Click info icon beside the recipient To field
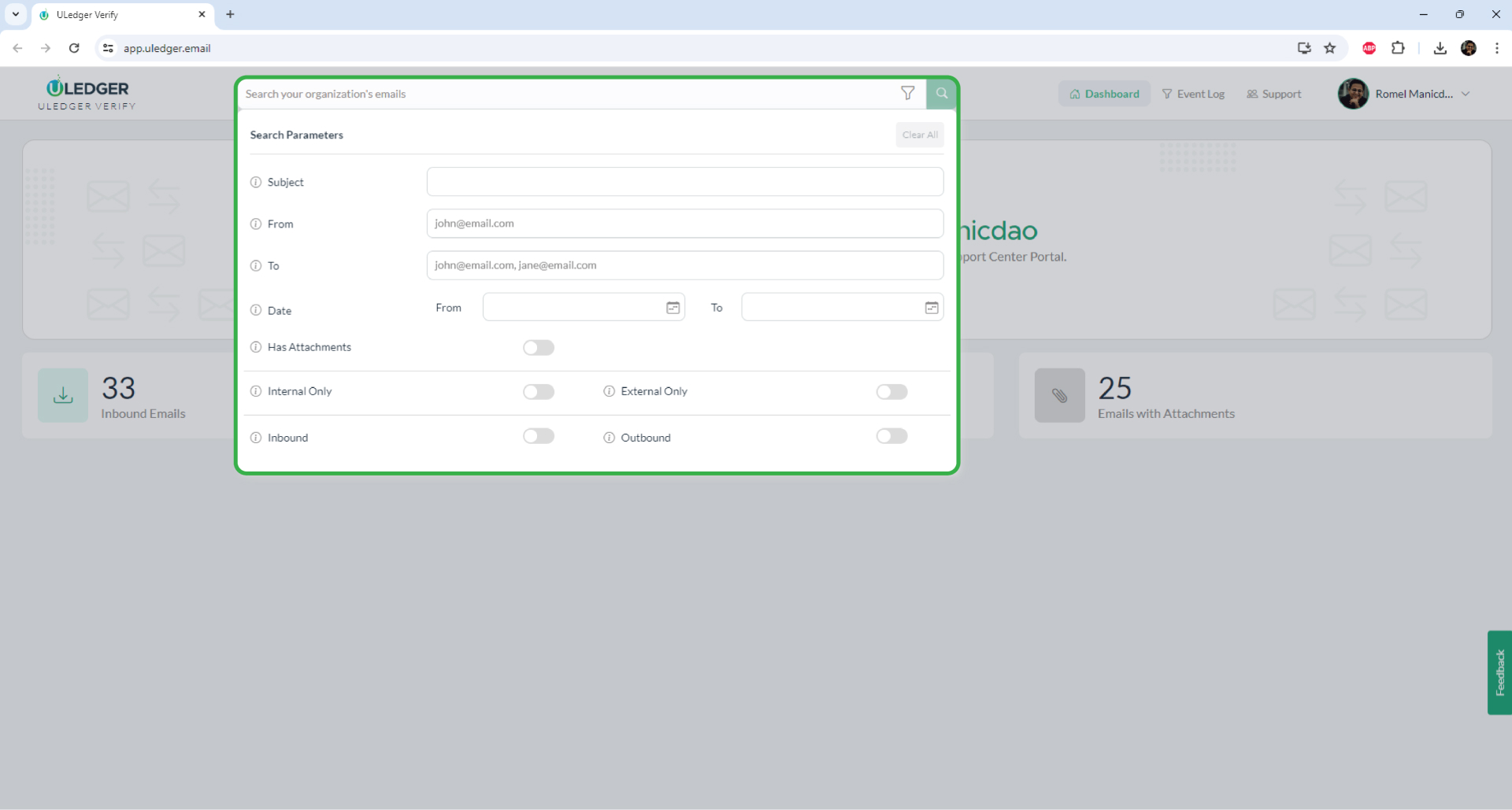The height and width of the screenshot is (810, 1512). pos(256,266)
